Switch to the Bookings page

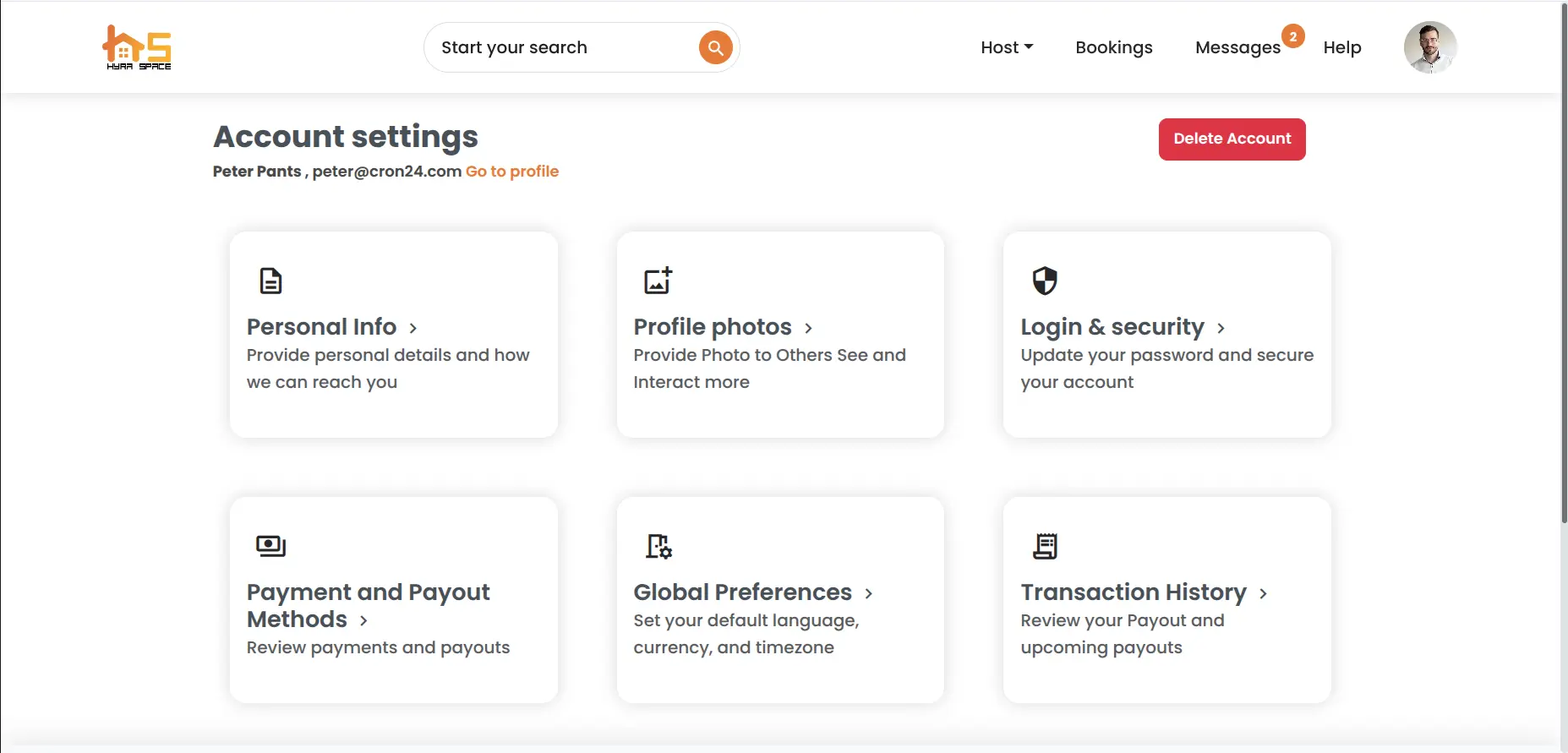pos(1113,47)
